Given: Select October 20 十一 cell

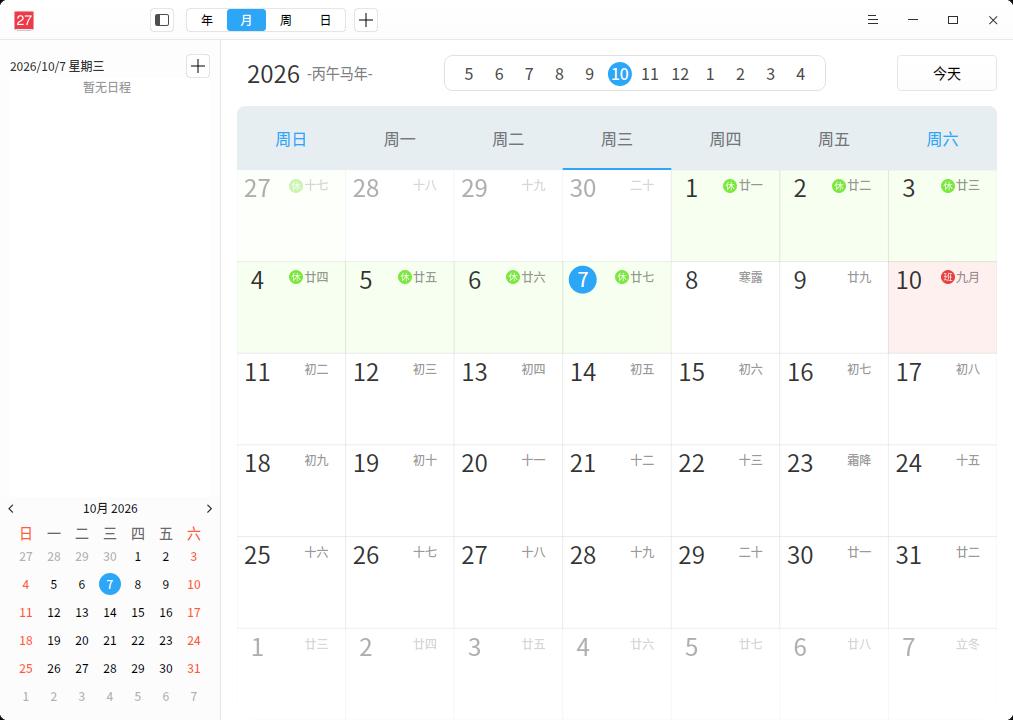Looking at the screenshot, I should pyautogui.click(x=508, y=491).
